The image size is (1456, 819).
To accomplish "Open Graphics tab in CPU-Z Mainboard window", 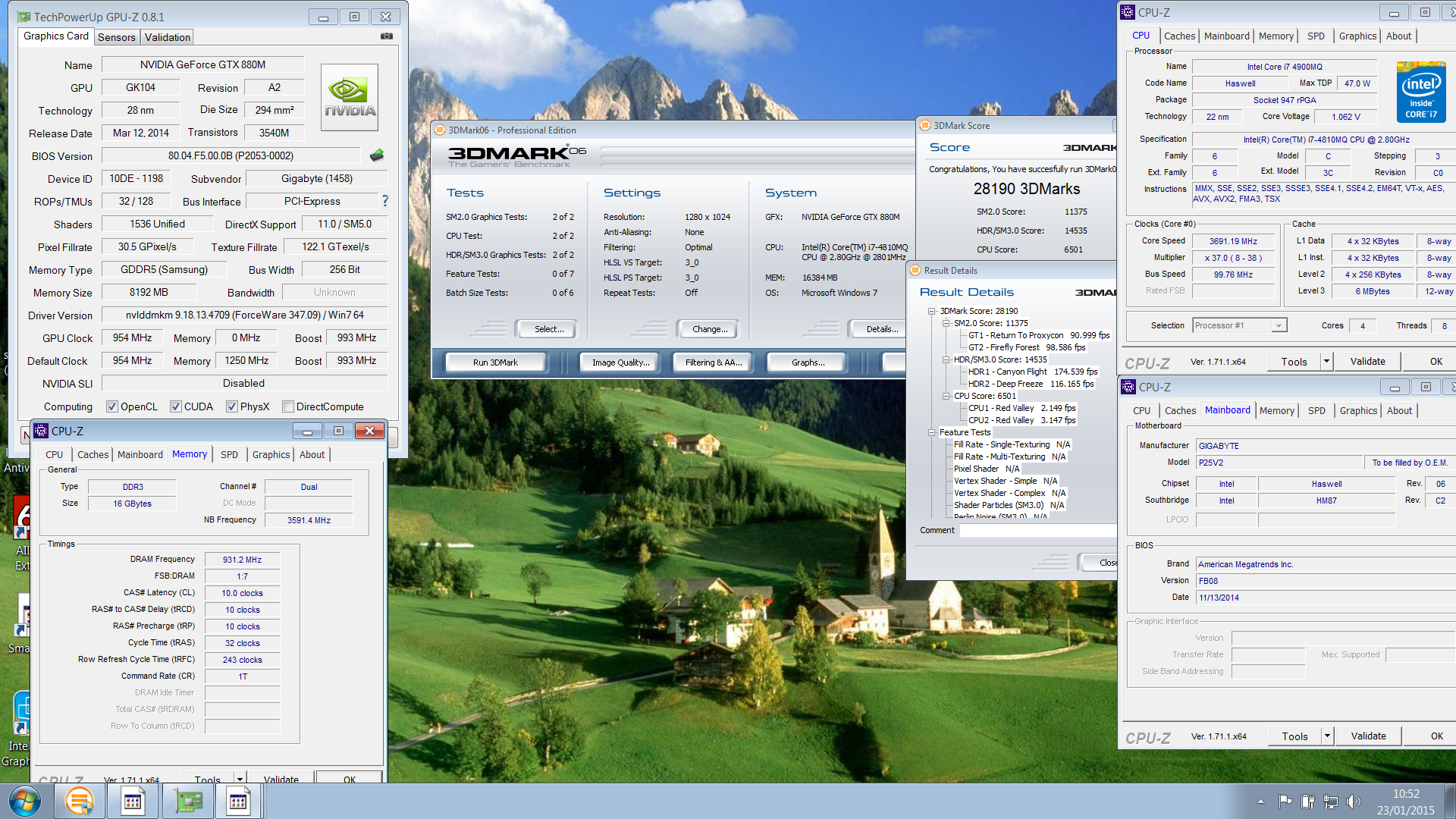I will coord(1358,410).
